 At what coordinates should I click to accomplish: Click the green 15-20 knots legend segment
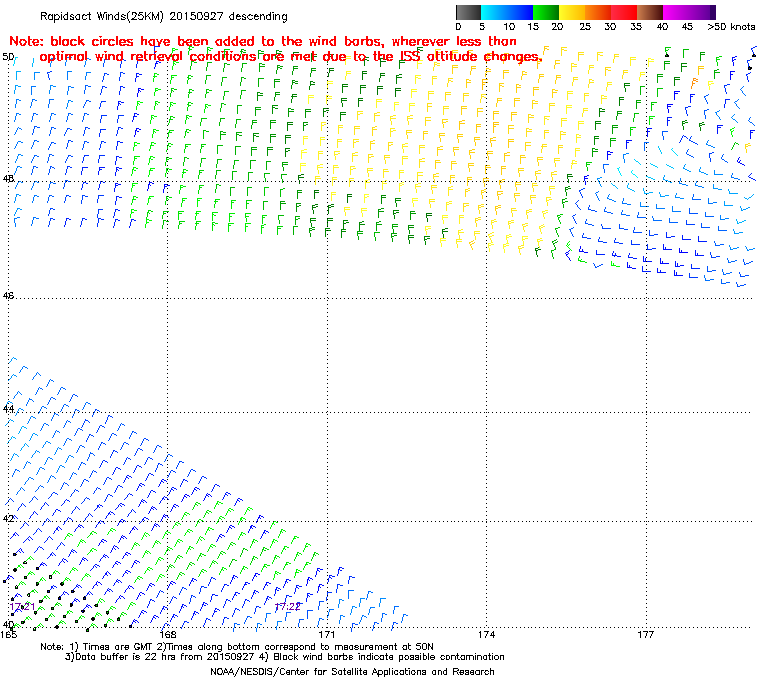(546, 12)
